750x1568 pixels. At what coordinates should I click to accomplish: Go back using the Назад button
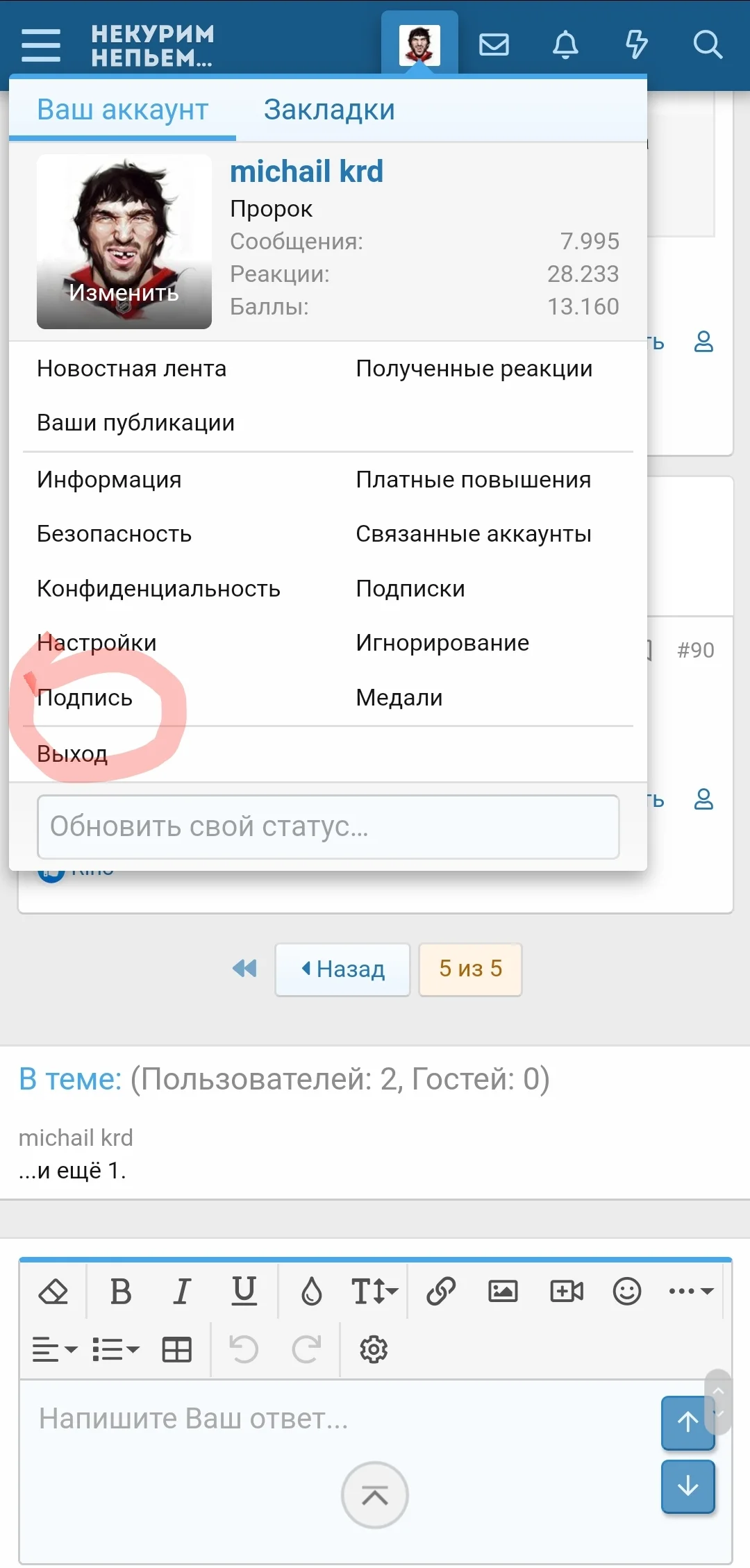(x=342, y=969)
